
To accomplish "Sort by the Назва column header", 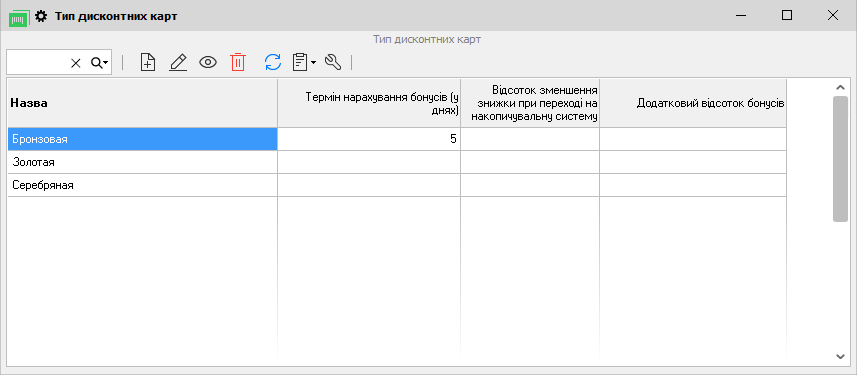I will [x=142, y=103].
